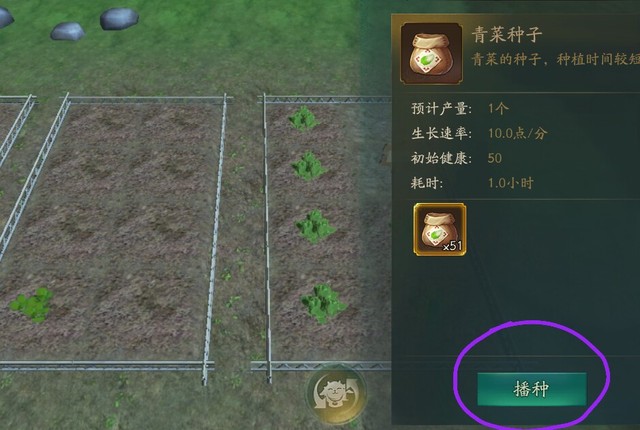Click the 1.0小时 duration value
The width and height of the screenshot is (640, 430).
click(511, 183)
